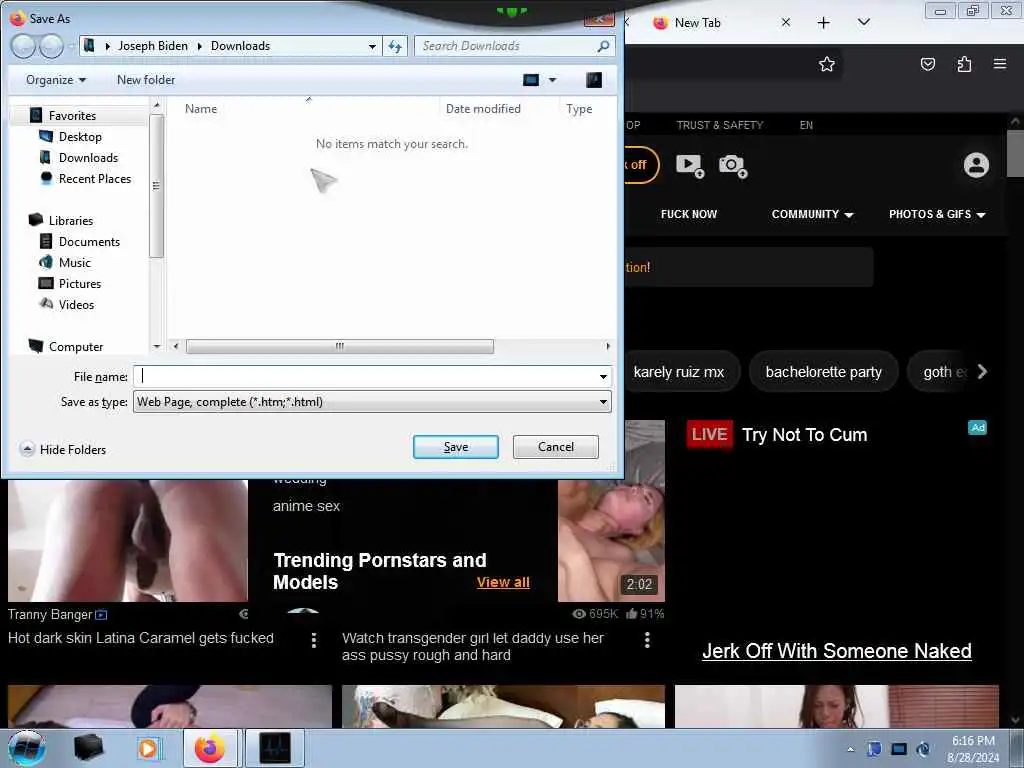Open the Trust & Safety menu link
This screenshot has height=768, width=1024.
pyautogui.click(x=720, y=125)
